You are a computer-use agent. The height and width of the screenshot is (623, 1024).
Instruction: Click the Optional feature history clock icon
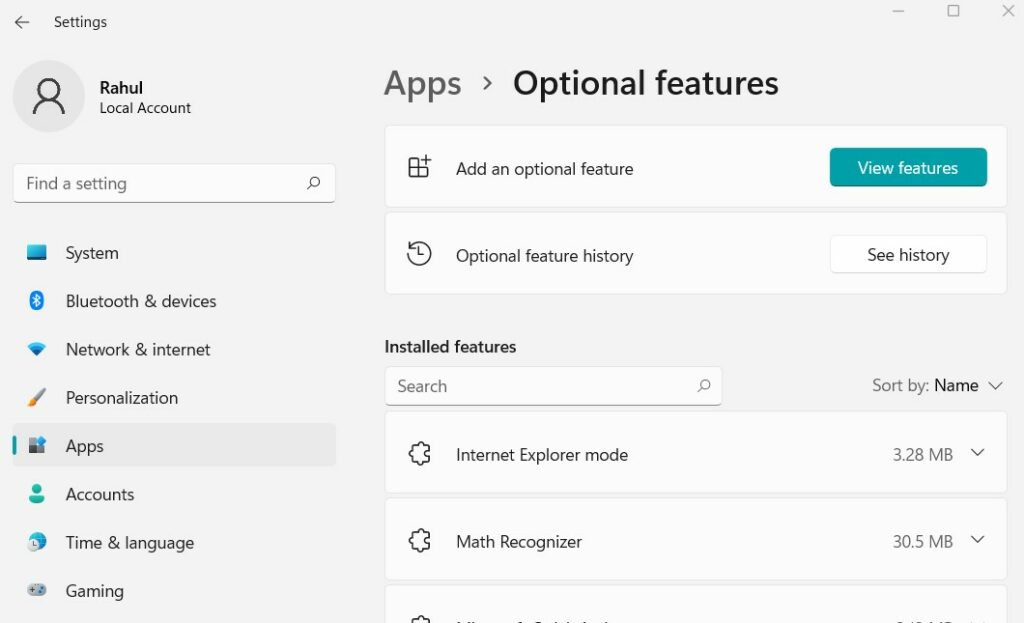point(419,255)
